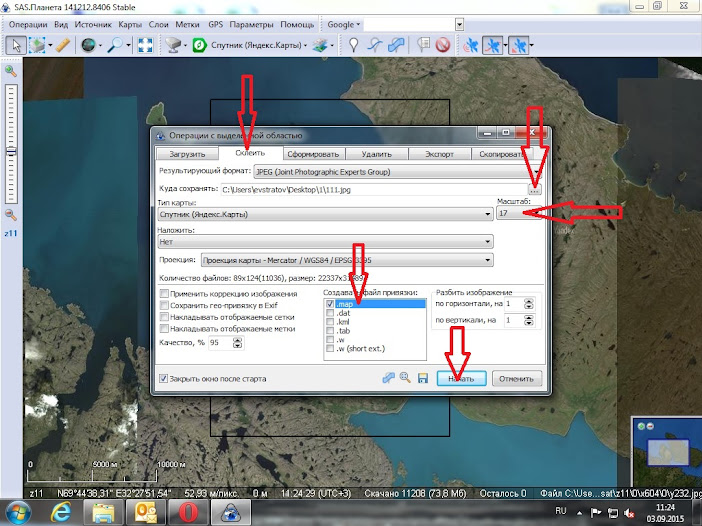
Task: Check the .dat georeference file
Action: point(330,313)
